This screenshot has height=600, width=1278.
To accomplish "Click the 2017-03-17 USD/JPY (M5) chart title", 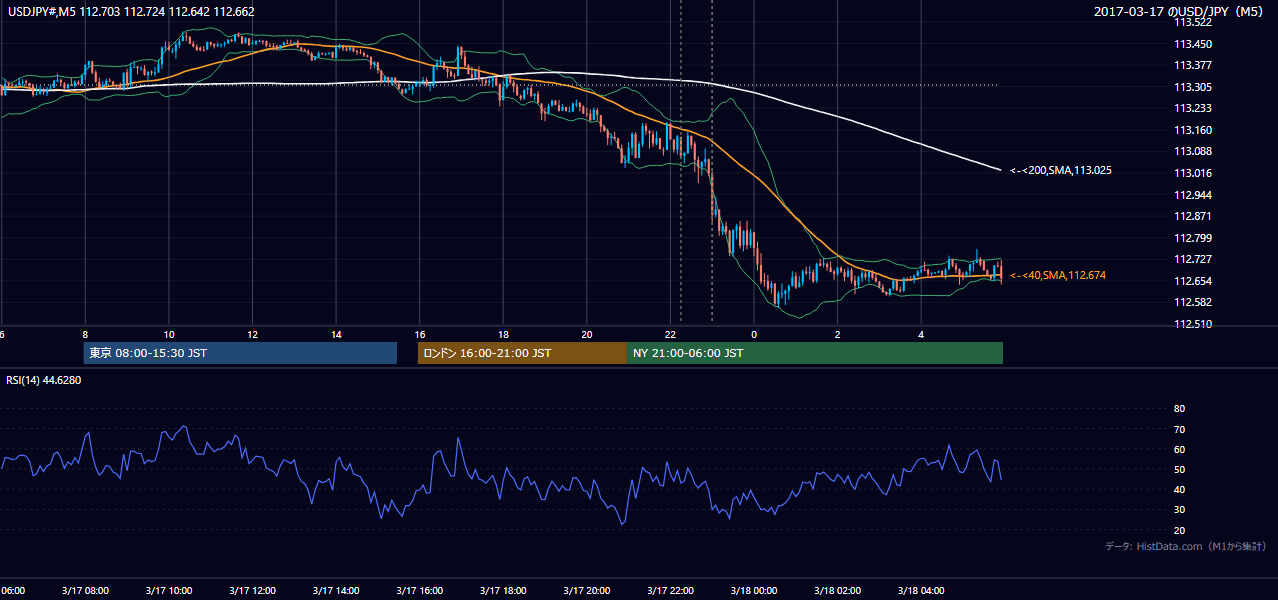I will tap(1181, 12).
